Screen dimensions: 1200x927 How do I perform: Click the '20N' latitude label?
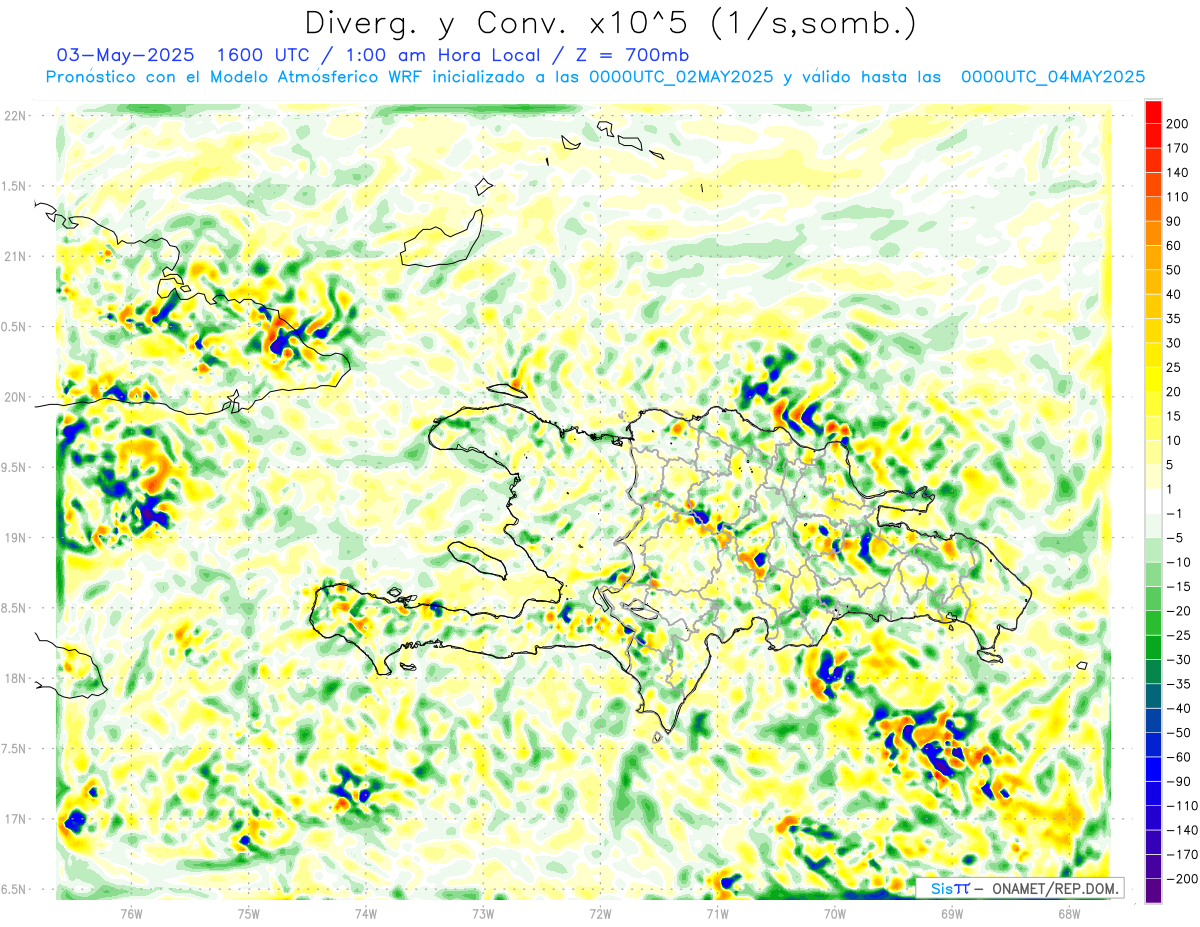tap(14, 397)
